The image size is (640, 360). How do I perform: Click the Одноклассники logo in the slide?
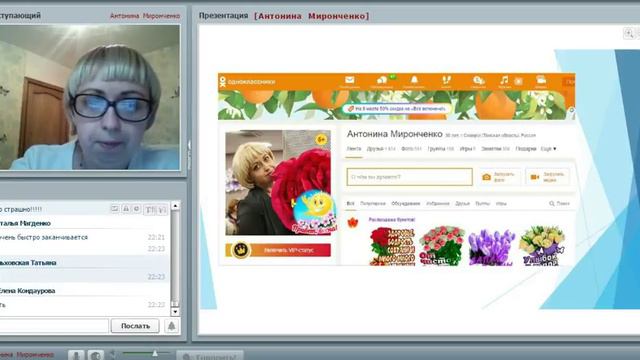(247, 82)
